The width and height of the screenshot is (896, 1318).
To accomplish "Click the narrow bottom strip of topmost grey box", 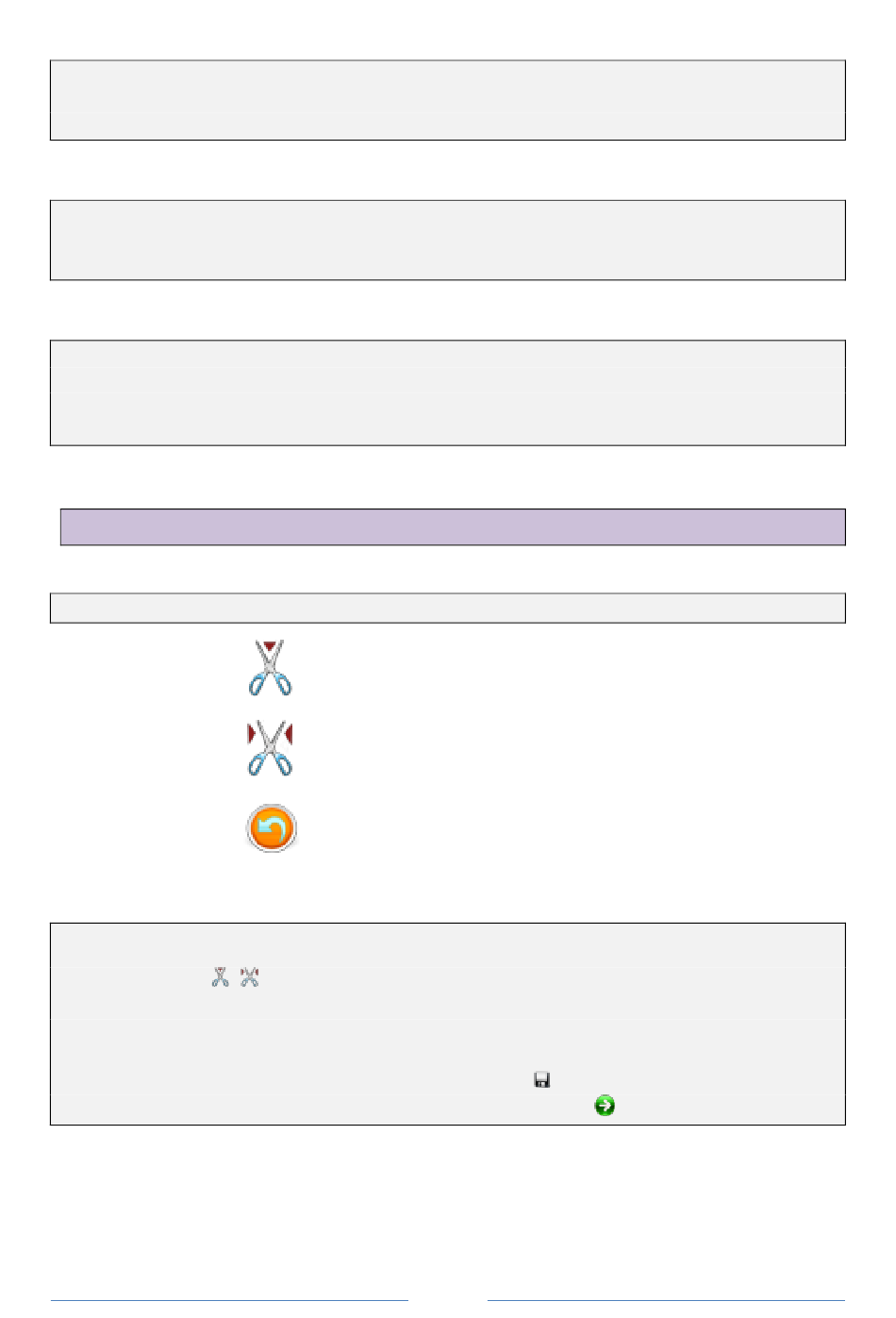I will click(447, 125).
